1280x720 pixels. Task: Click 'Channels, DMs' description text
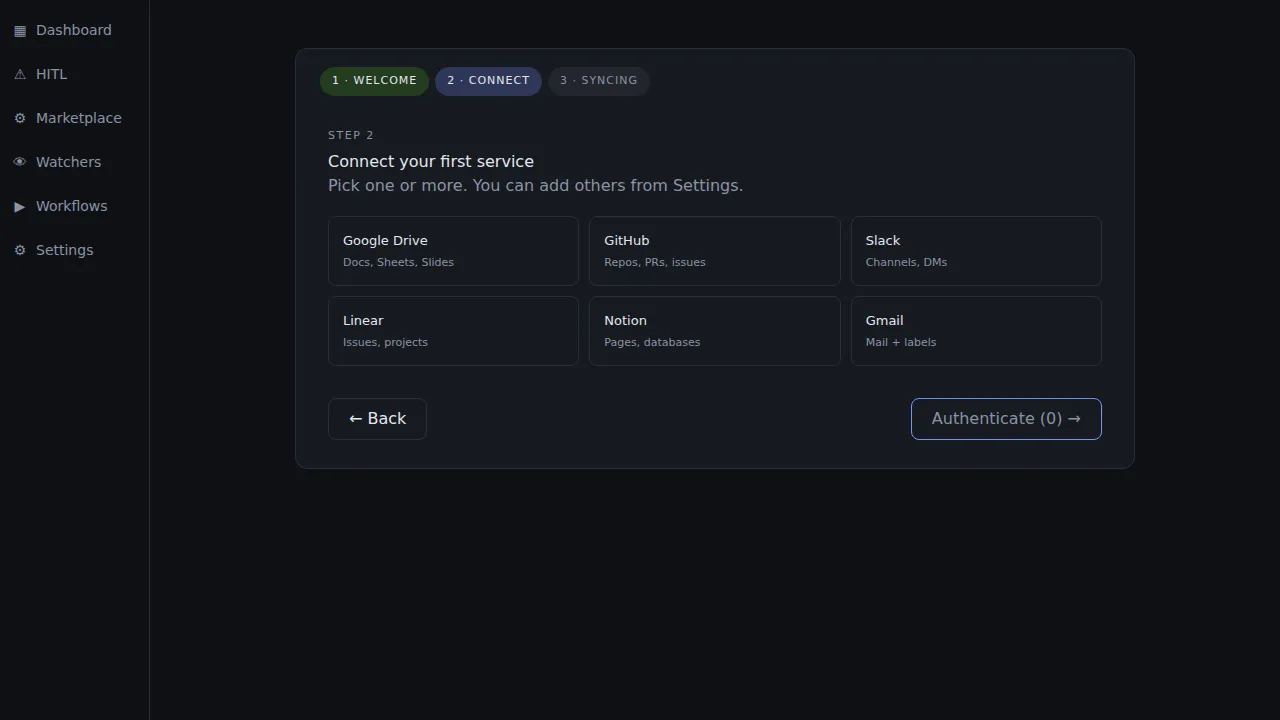pos(906,262)
